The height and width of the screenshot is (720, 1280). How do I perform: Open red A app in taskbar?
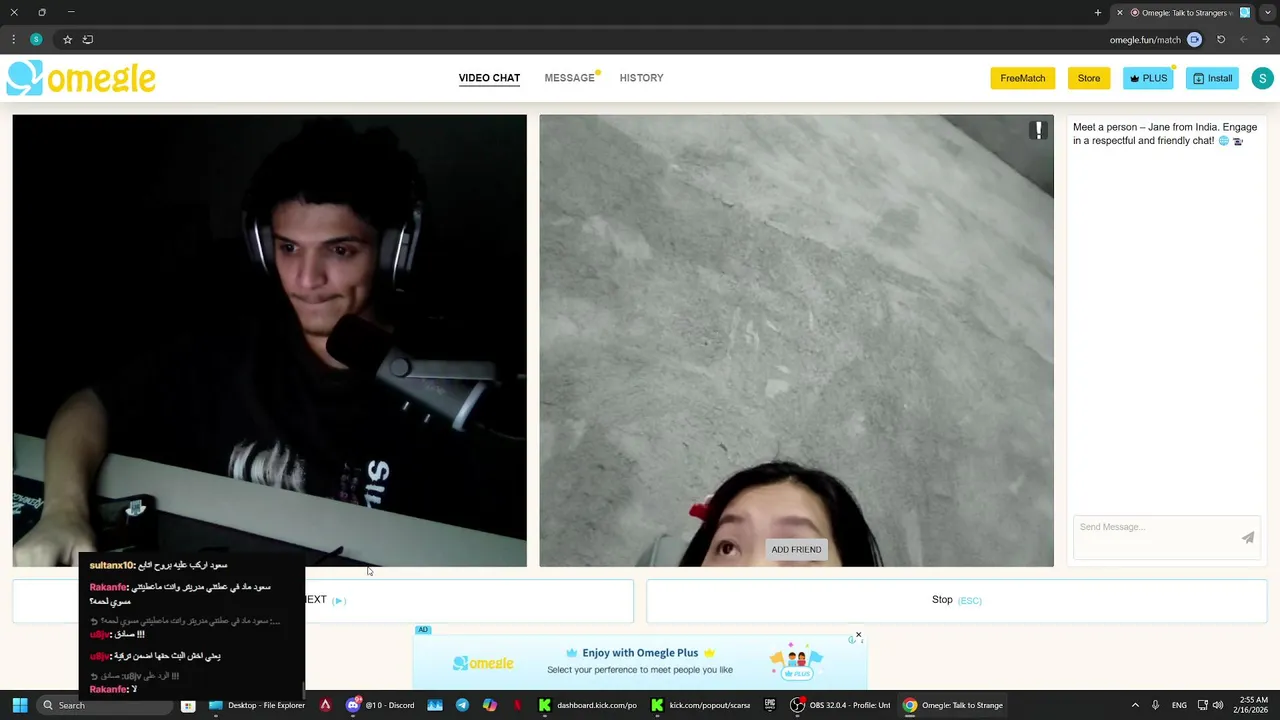point(325,705)
